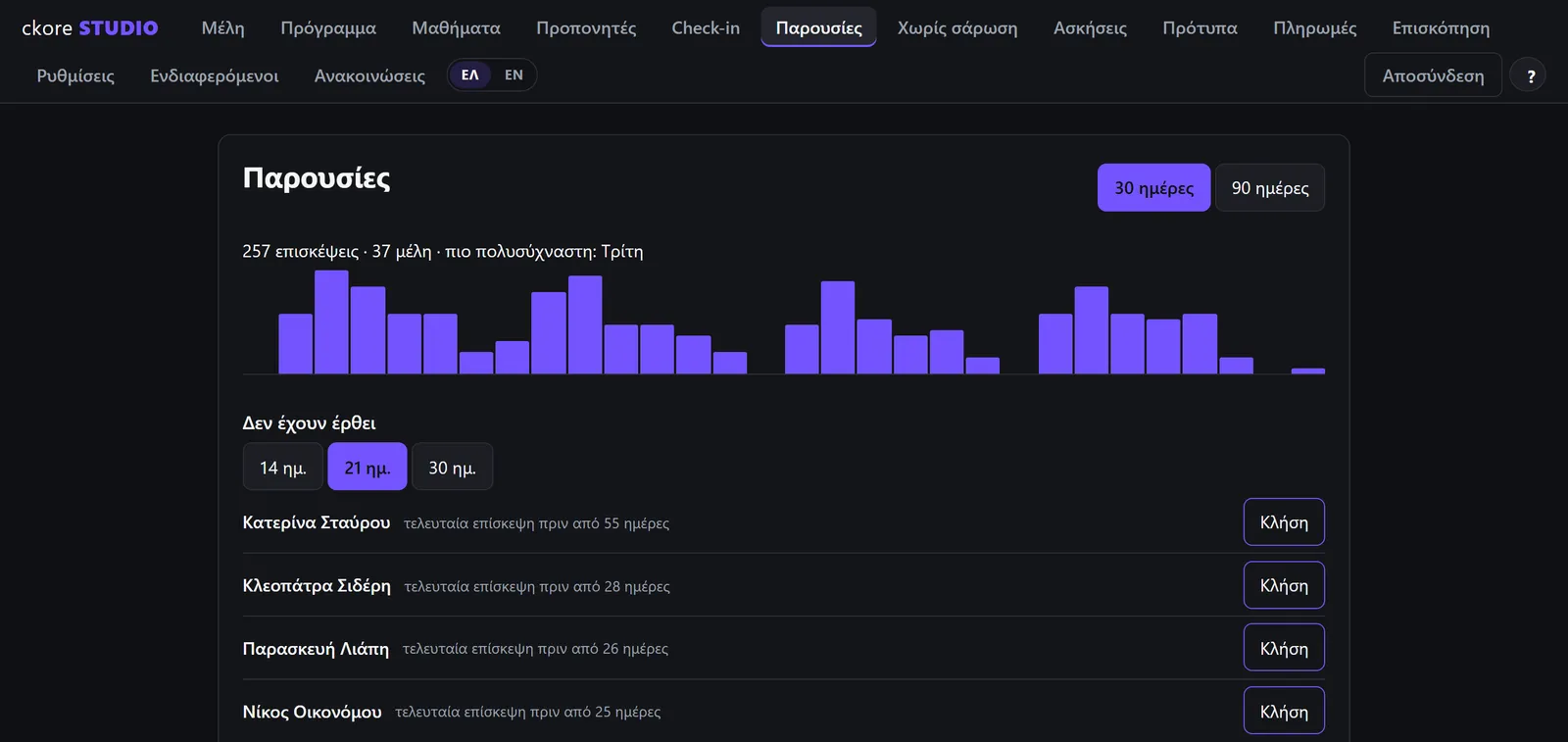
Task: Select the 30 ημέρες range
Action: pos(1153,187)
